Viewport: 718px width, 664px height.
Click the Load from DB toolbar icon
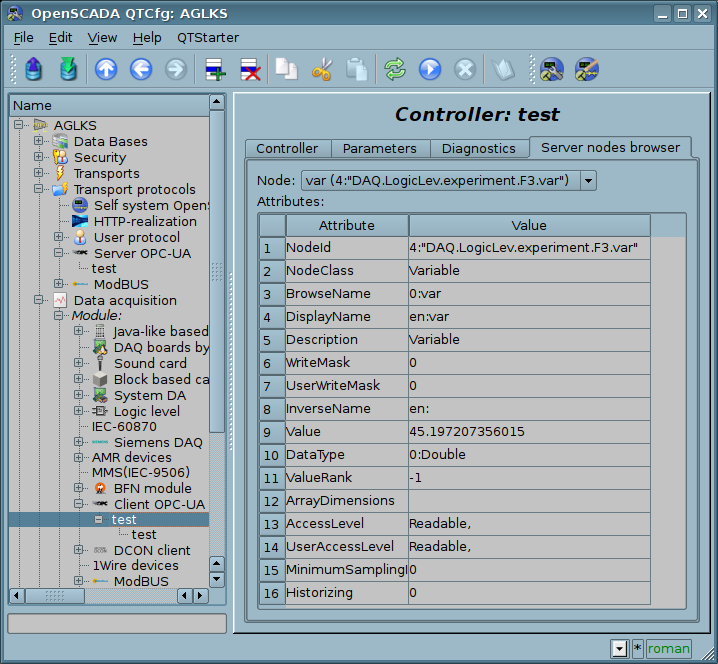coord(33,70)
